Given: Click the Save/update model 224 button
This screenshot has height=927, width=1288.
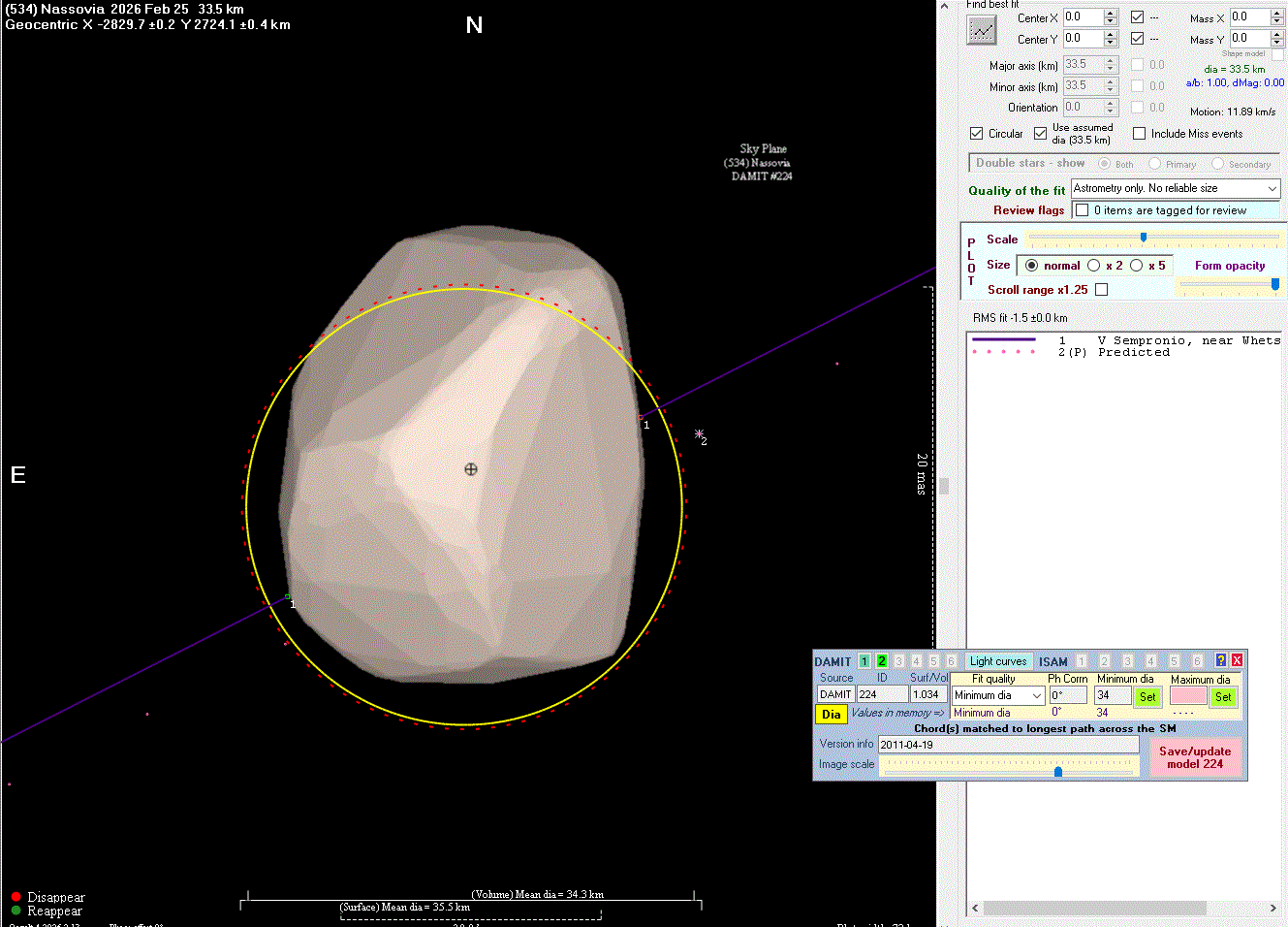Looking at the screenshot, I should pos(1195,757).
